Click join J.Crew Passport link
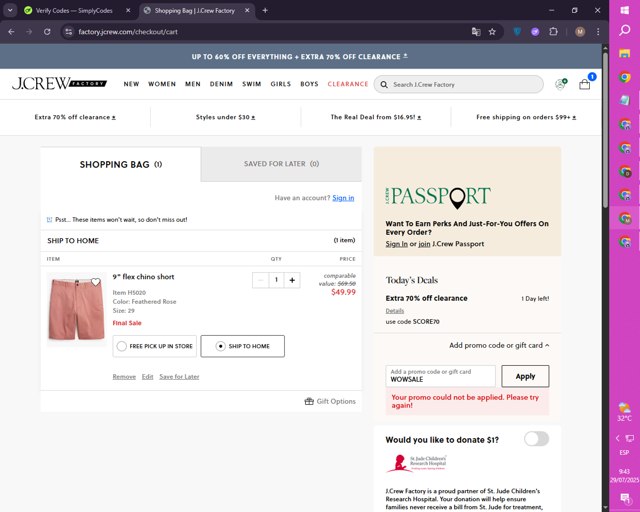Image resolution: width=640 pixels, height=512 pixels. pyautogui.click(x=424, y=244)
